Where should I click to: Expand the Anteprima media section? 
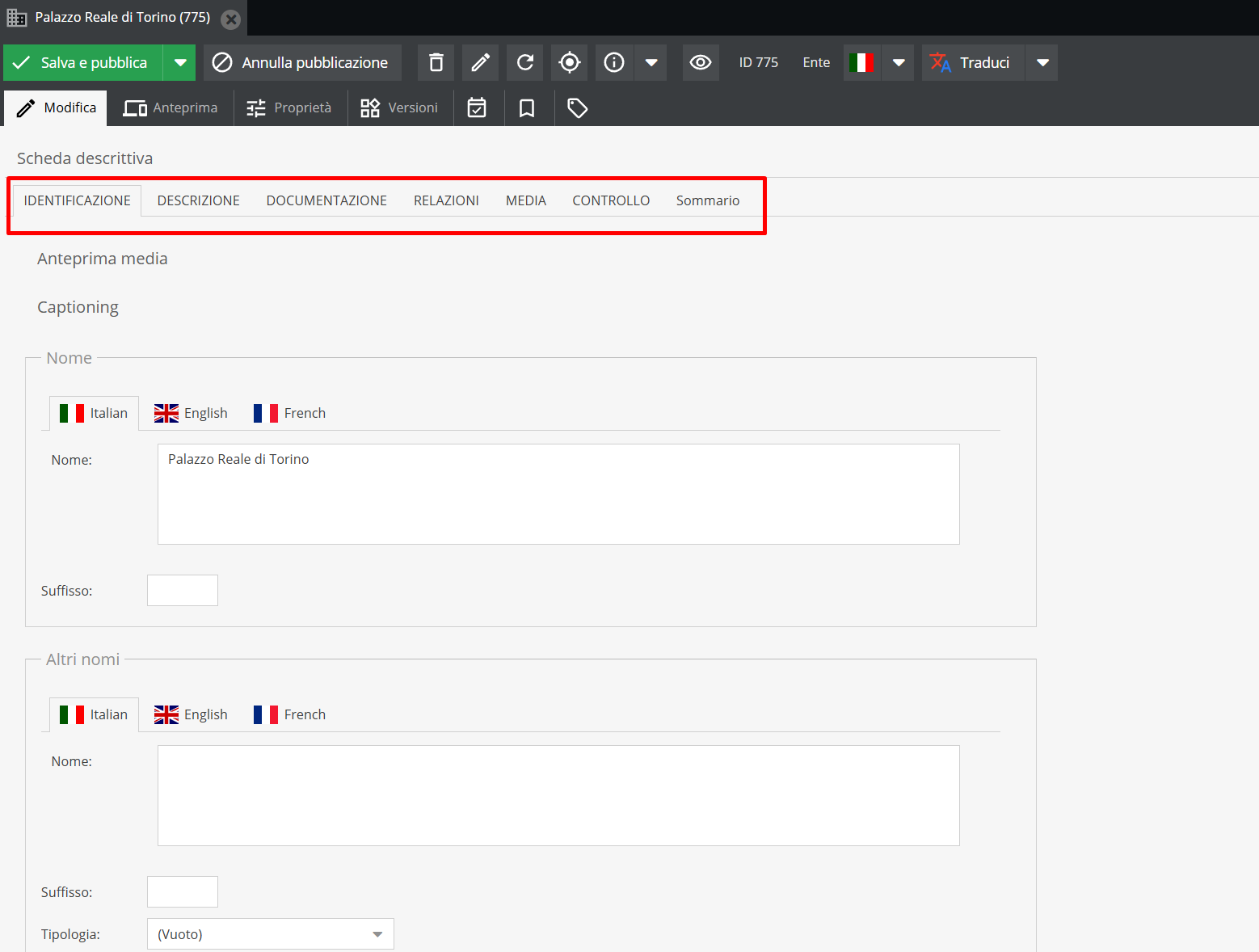[x=103, y=259]
